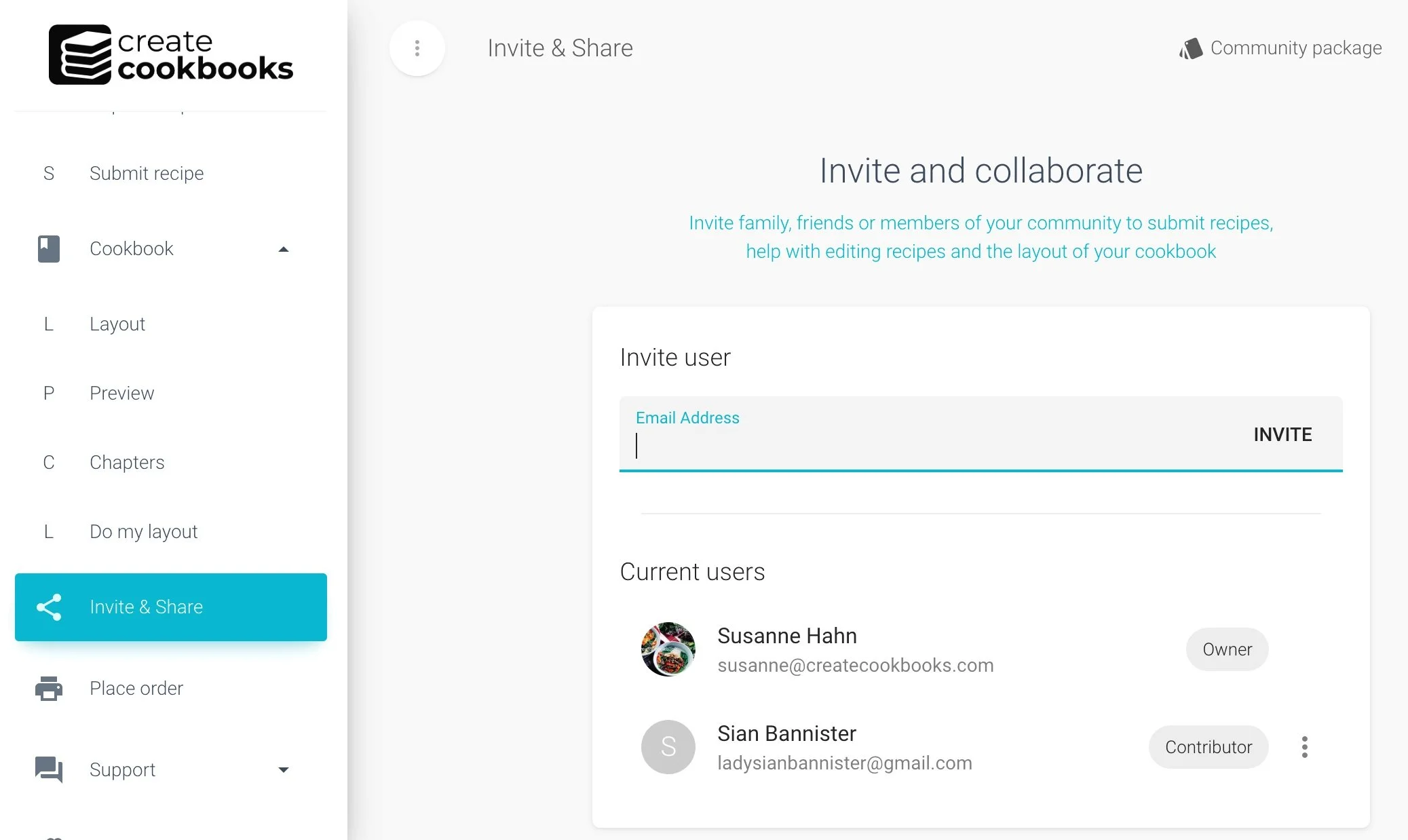Click the Community package icon
The image size is (1408, 840).
(1191, 48)
